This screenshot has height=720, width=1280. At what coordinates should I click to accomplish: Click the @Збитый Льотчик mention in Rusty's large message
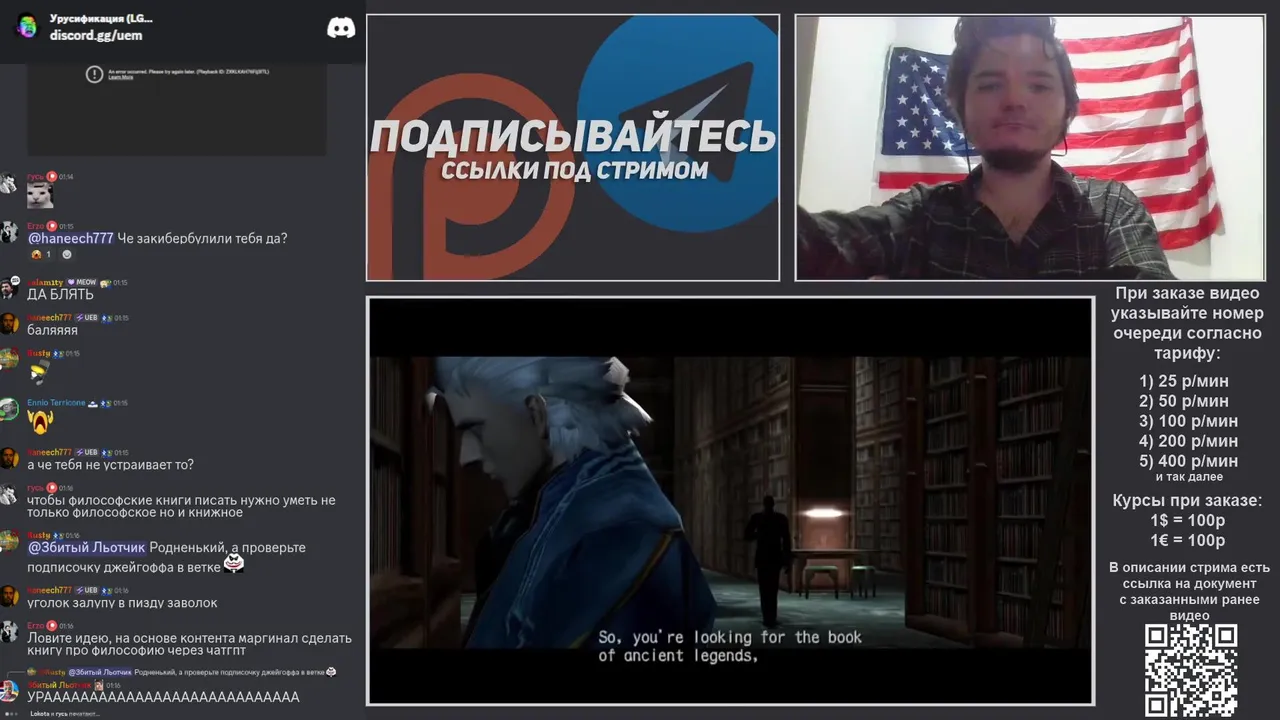pos(86,548)
